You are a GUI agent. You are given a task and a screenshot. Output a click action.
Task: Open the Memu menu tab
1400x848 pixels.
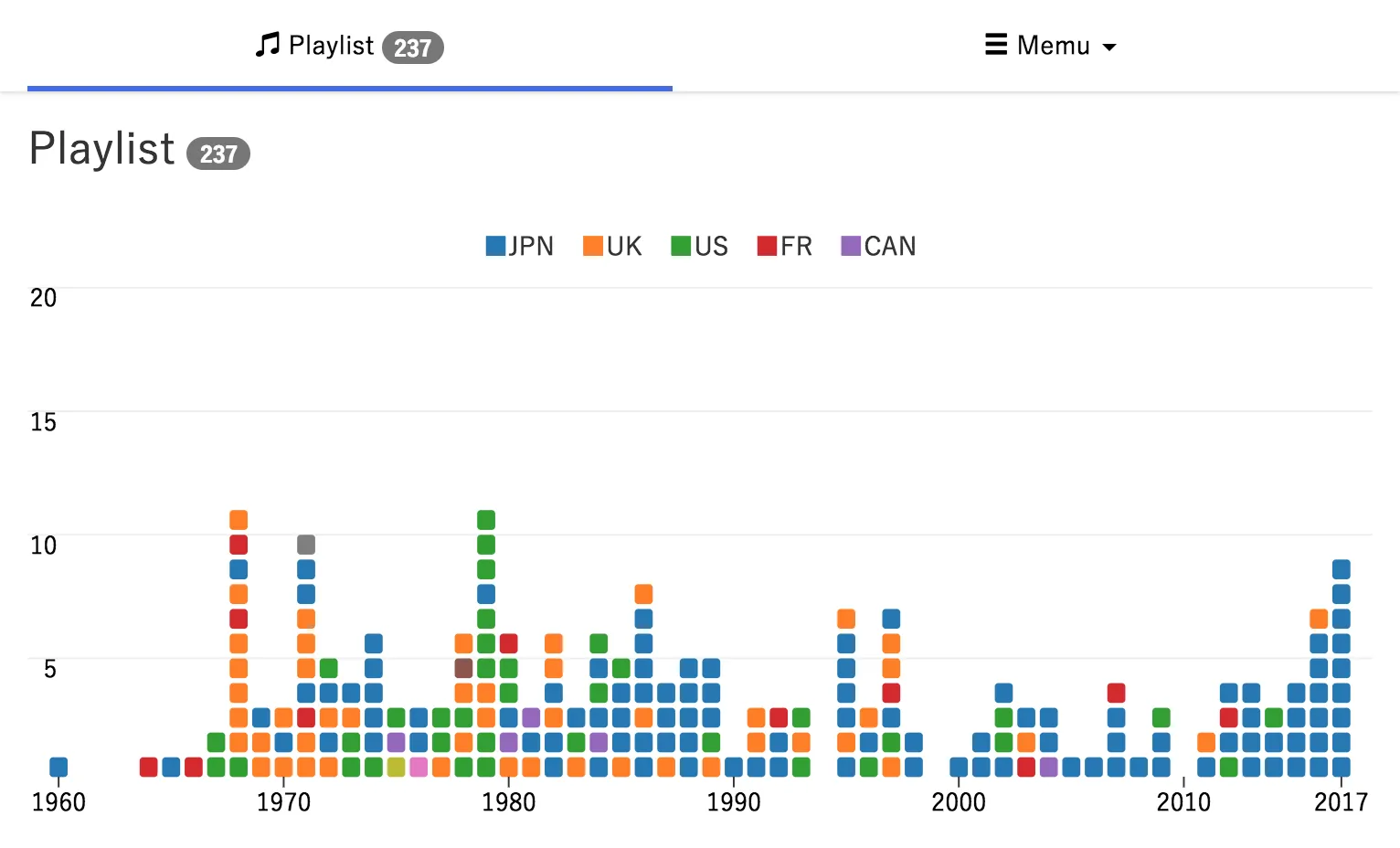(1051, 46)
